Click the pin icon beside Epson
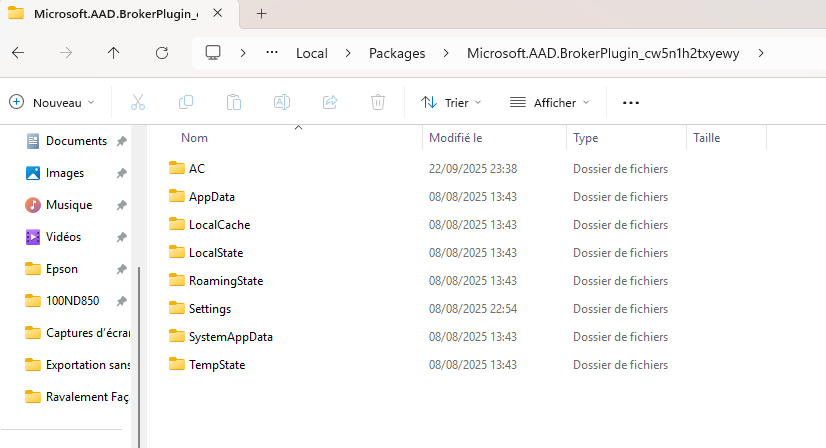 click(x=122, y=269)
